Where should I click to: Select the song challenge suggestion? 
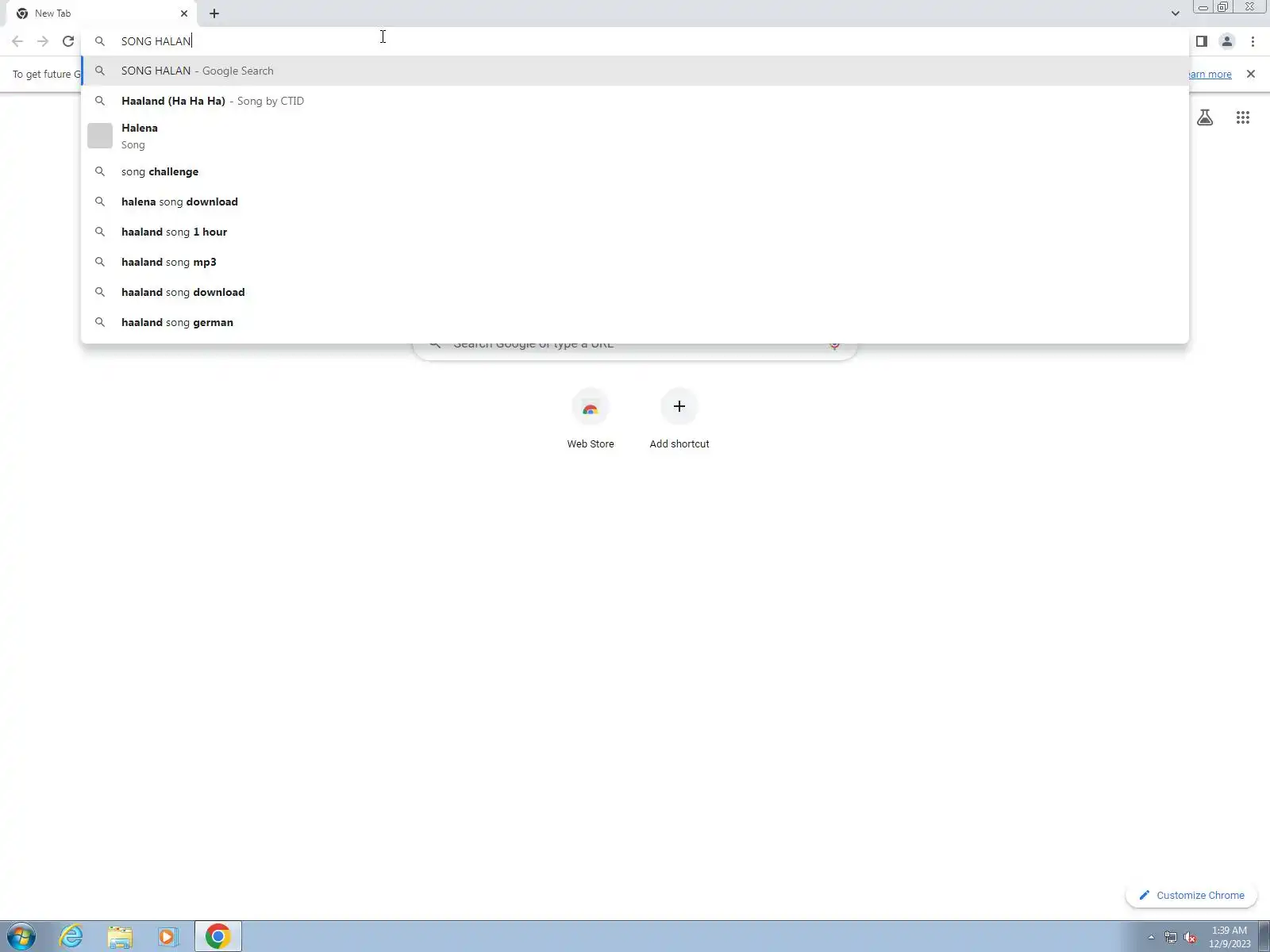(x=635, y=171)
